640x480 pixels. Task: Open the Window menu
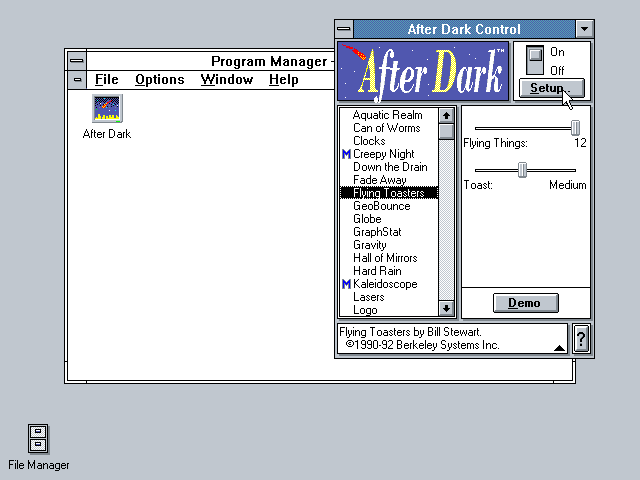click(226, 80)
